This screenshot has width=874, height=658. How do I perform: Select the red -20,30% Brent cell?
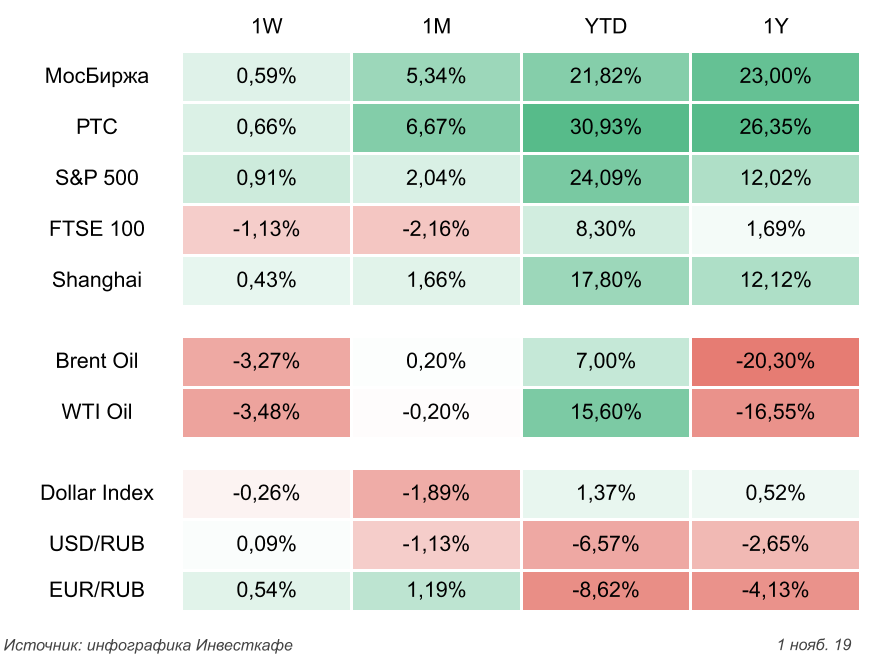(775, 361)
